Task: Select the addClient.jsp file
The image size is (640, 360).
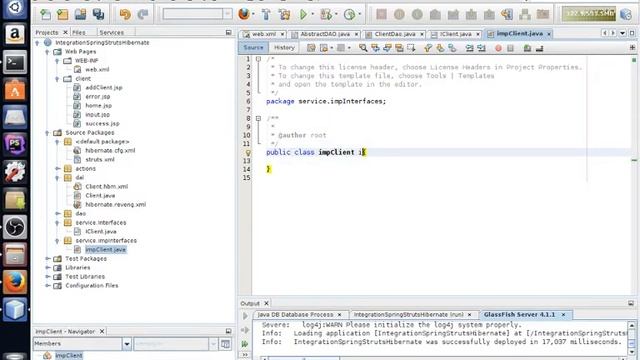Action: (x=104, y=88)
